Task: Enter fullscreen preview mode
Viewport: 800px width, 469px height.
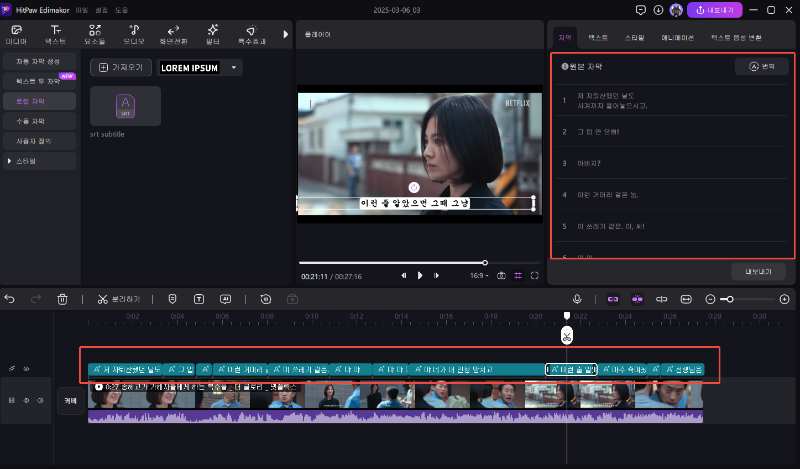Action: click(535, 275)
